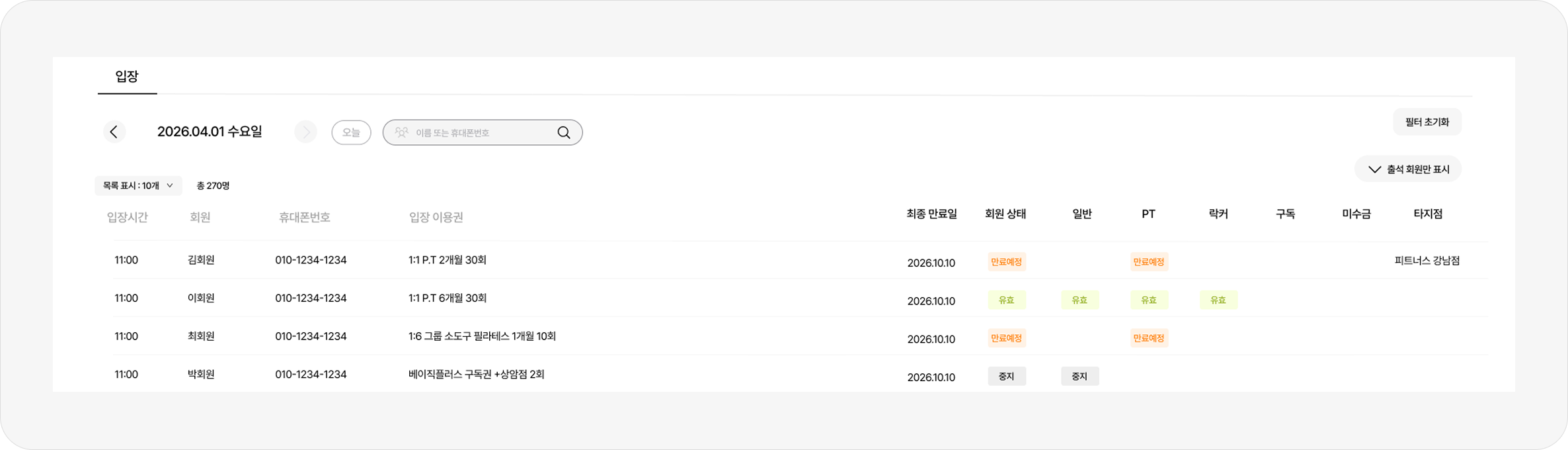Click the people icon in search field
The width and height of the screenshot is (1568, 450).
pyautogui.click(x=401, y=132)
